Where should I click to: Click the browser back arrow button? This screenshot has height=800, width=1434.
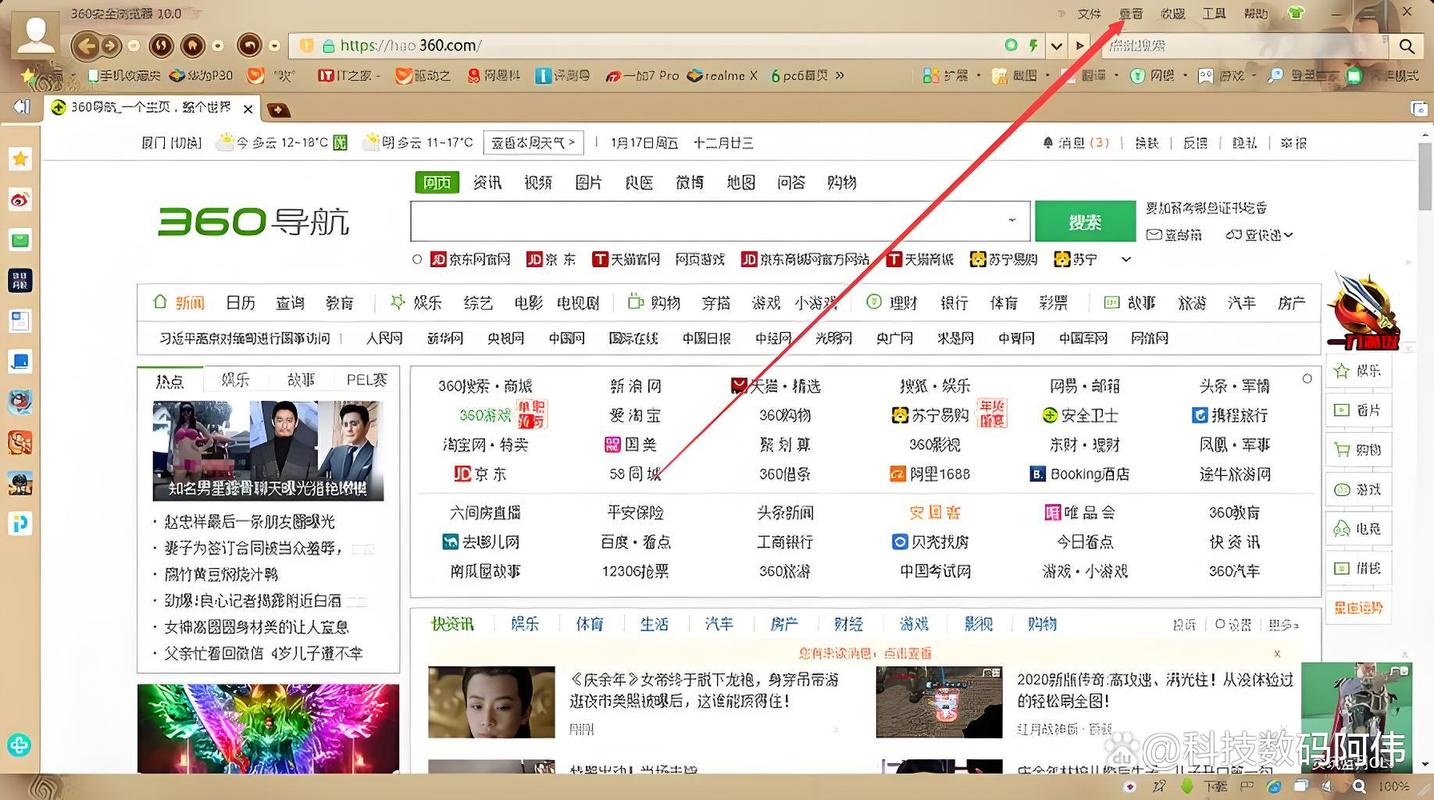pyautogui.click(x=86, y=45)
